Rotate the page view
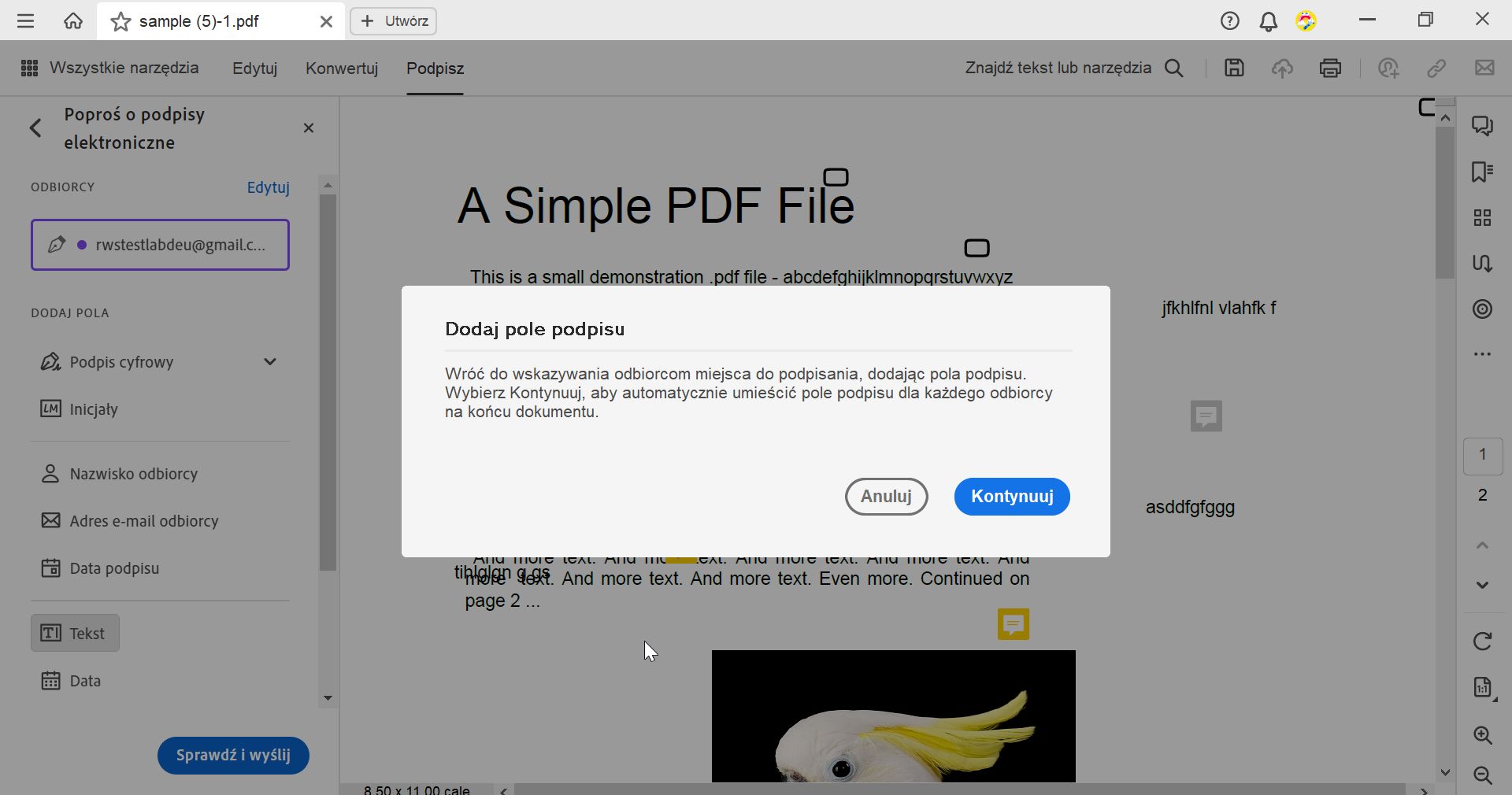This screenshot has width=1512, height=795. [1483, 642]
